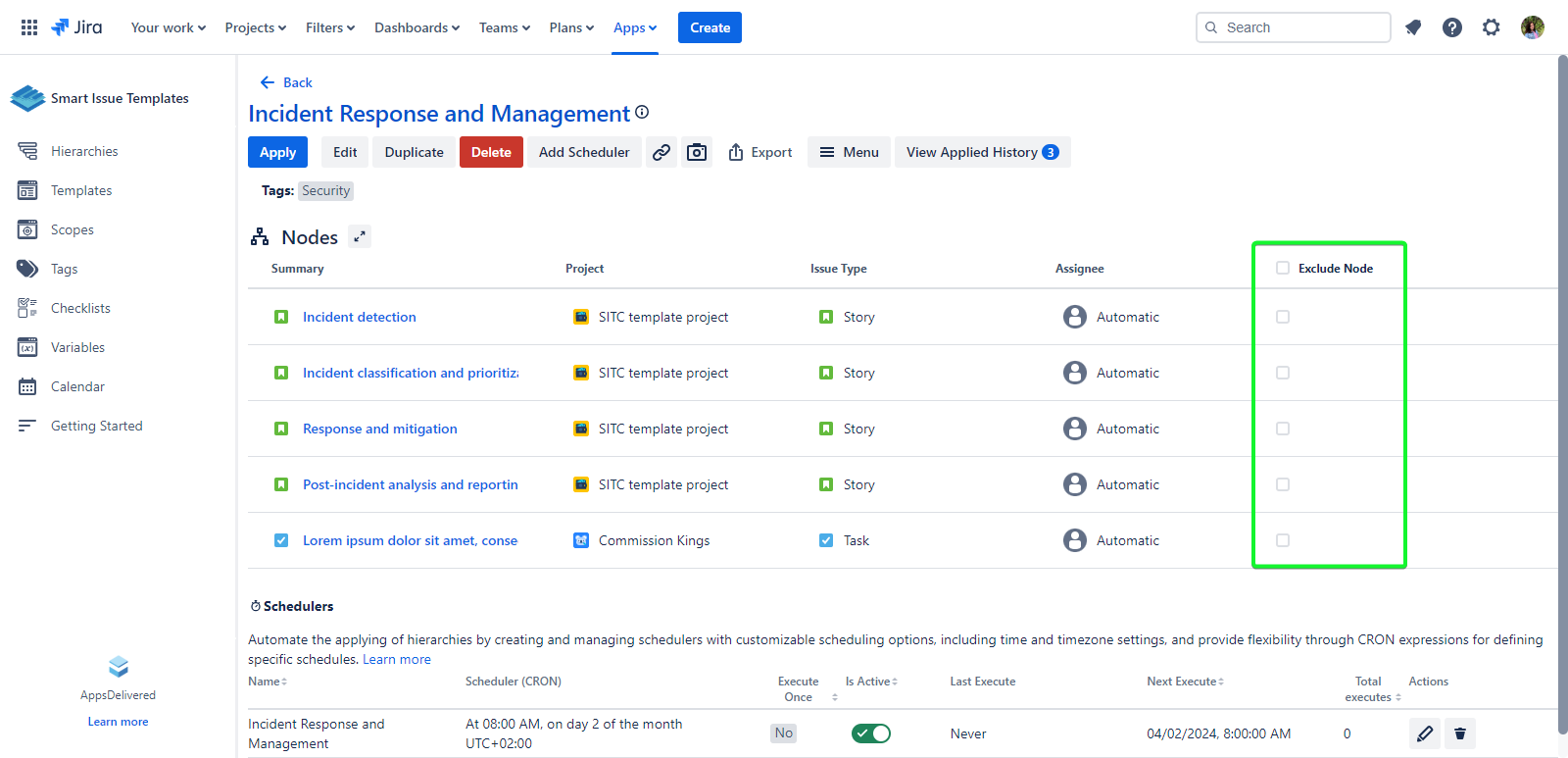1568x758 pixels.
Task: Delete scheduler using trash icon
Action: (1460, 733)
